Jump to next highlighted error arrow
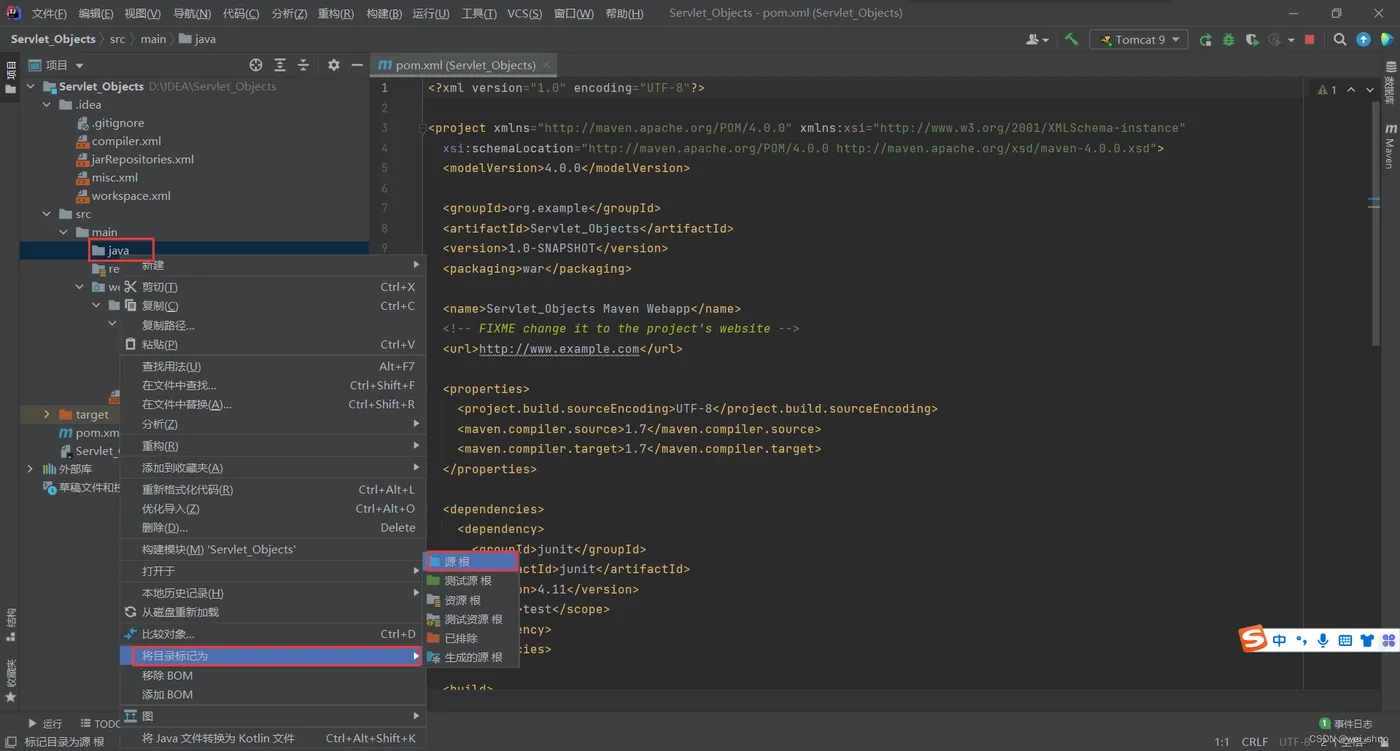Screen dimensions: 1400x751 tap(1370, 90)
